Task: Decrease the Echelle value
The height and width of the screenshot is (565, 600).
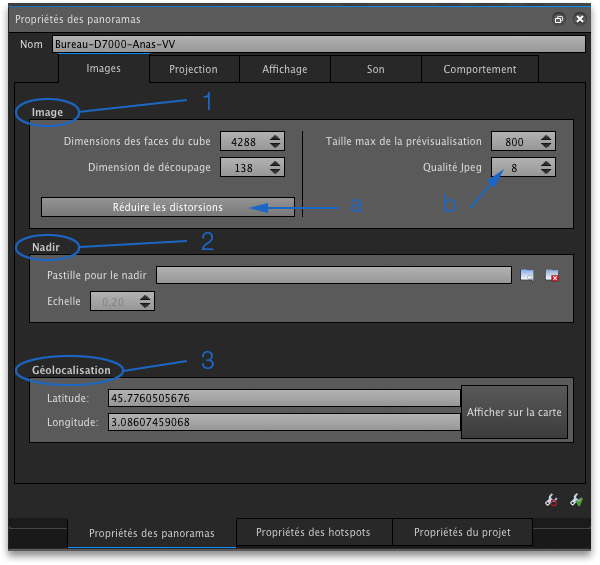Action: [145, 305]
